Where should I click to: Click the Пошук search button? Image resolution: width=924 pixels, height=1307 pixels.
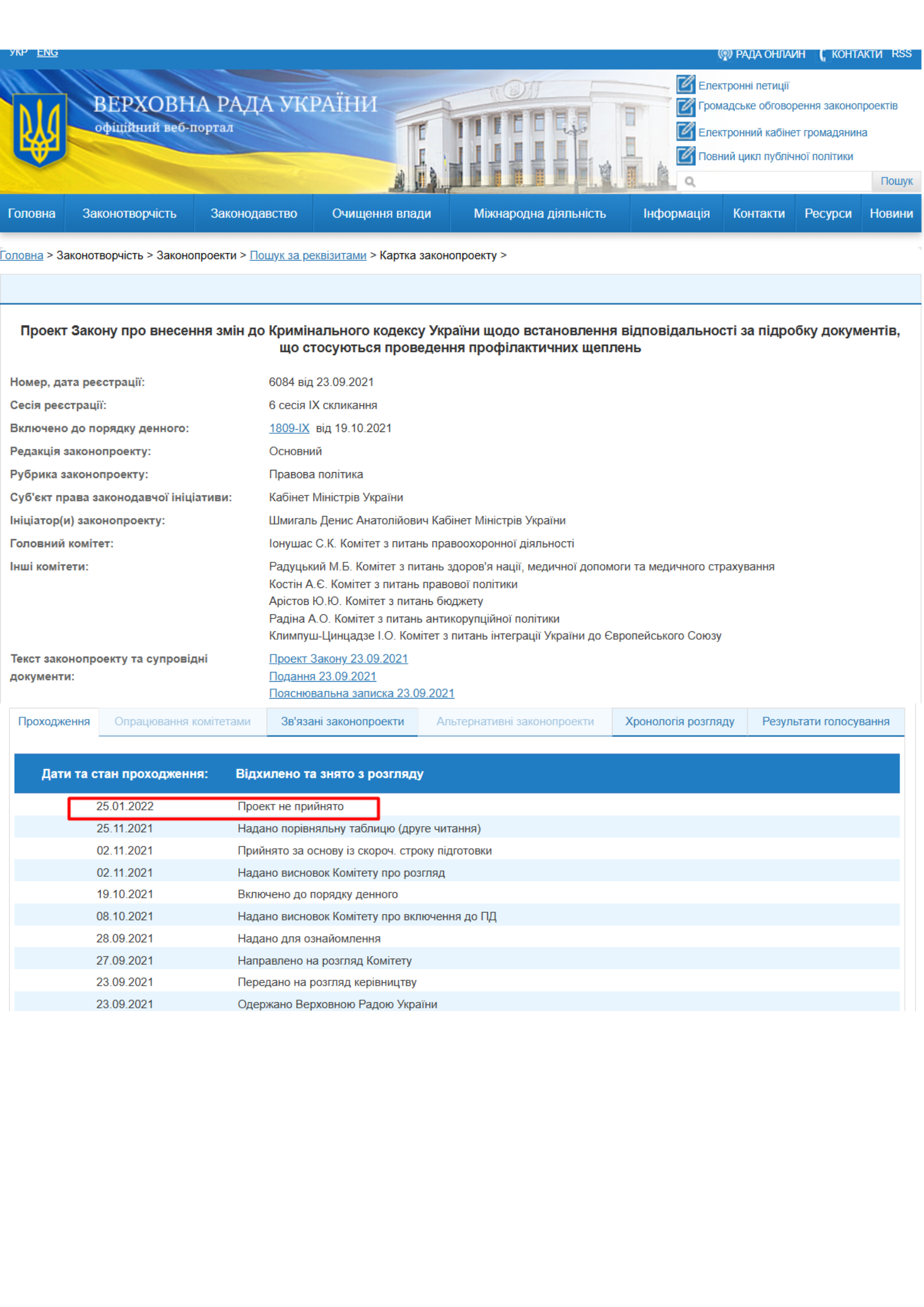pos(896,181)
